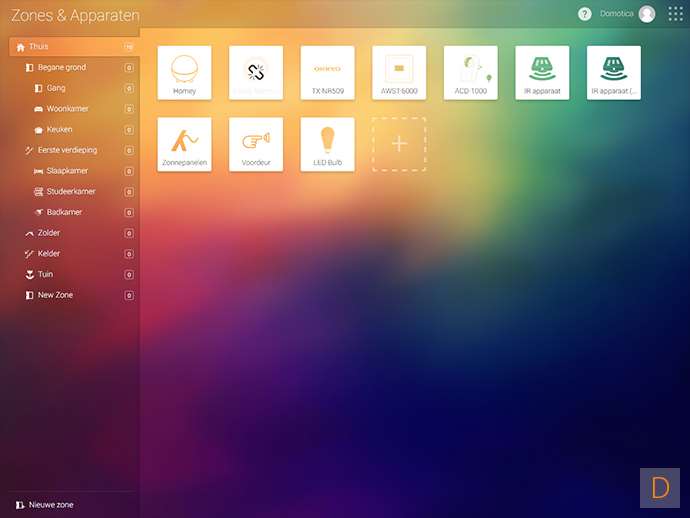Select the Gang zone
Image resolution: width=690 pixels, height=518 pixels.
pos(74,88)
